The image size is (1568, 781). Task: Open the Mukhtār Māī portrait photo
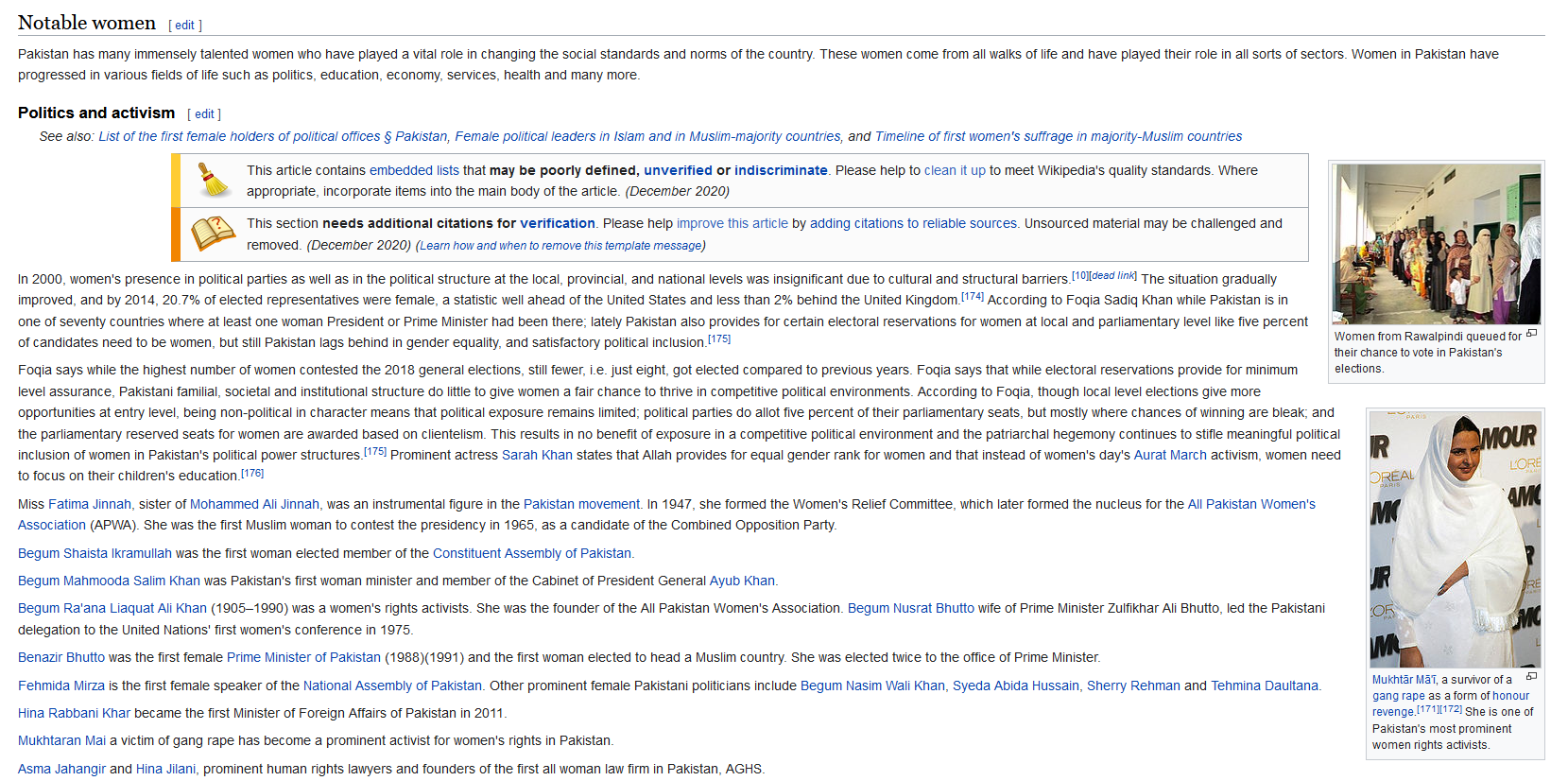tap(1455, 539)
